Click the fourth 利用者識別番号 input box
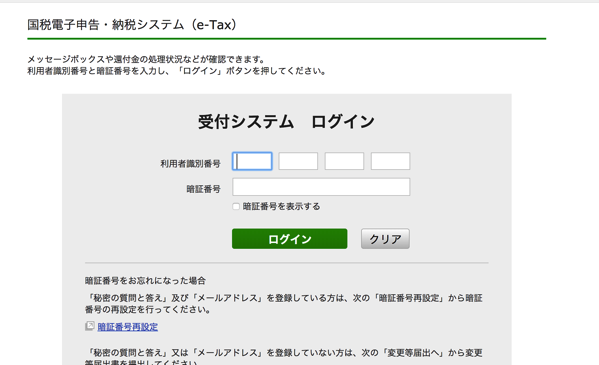This screenshot has width=599, height=365. (x=390, y=161)
